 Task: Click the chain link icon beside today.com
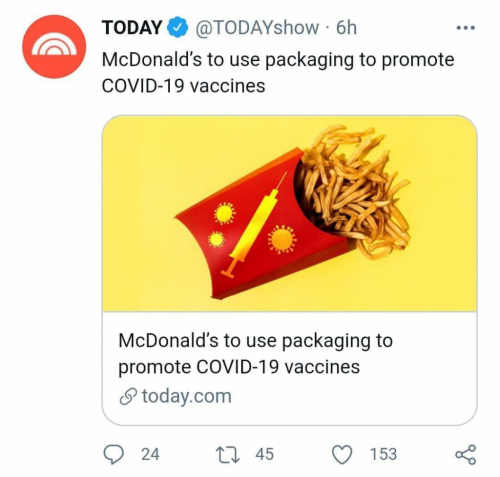click(128, 397)
